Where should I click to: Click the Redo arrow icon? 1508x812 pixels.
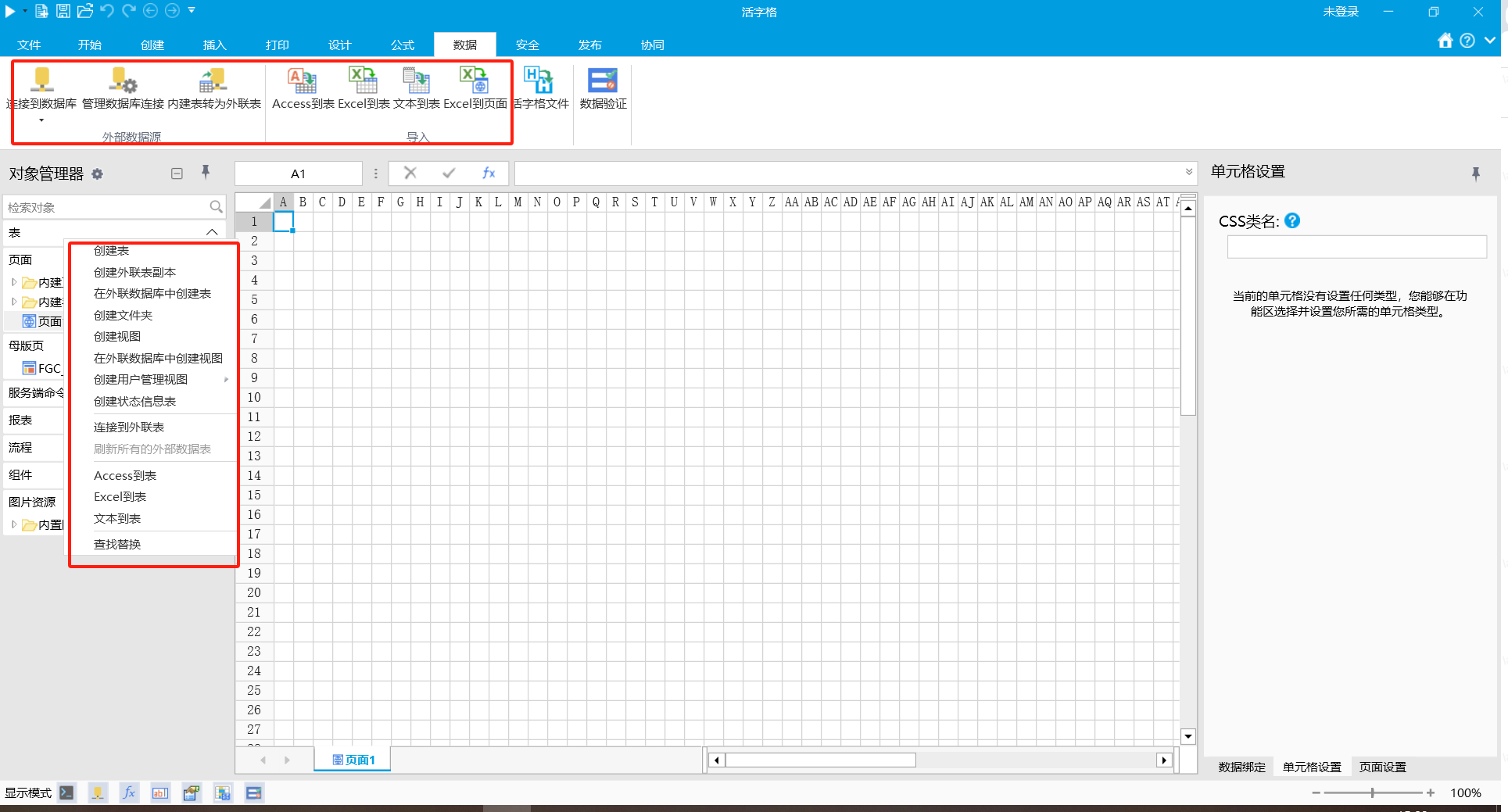point(129,11)
